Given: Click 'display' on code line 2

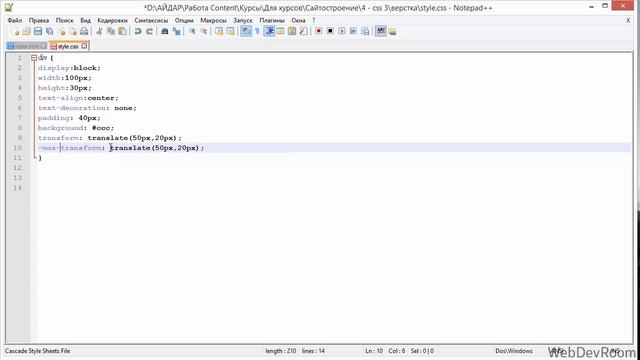Looking at the screenshot, I should pos(54,68).
